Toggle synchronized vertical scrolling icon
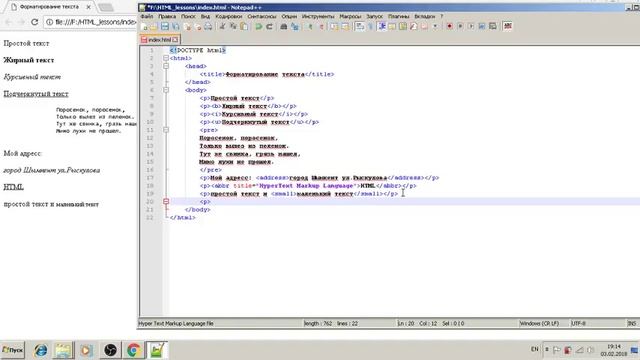 click(334, 27)
